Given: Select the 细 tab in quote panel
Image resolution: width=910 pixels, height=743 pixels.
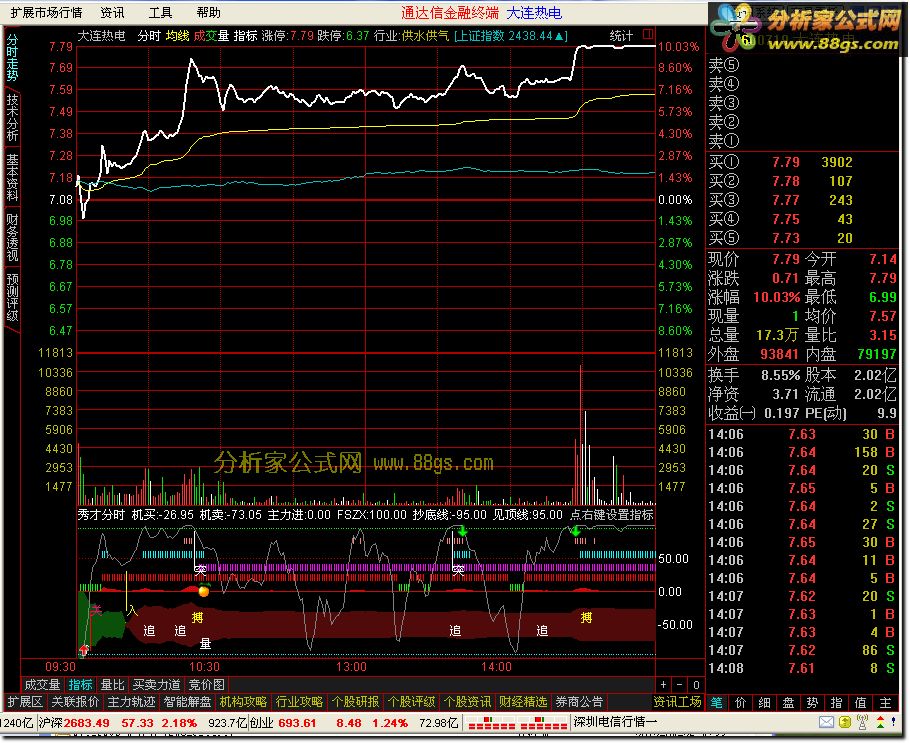Looking at the screenshot, I should pos(765,702).
